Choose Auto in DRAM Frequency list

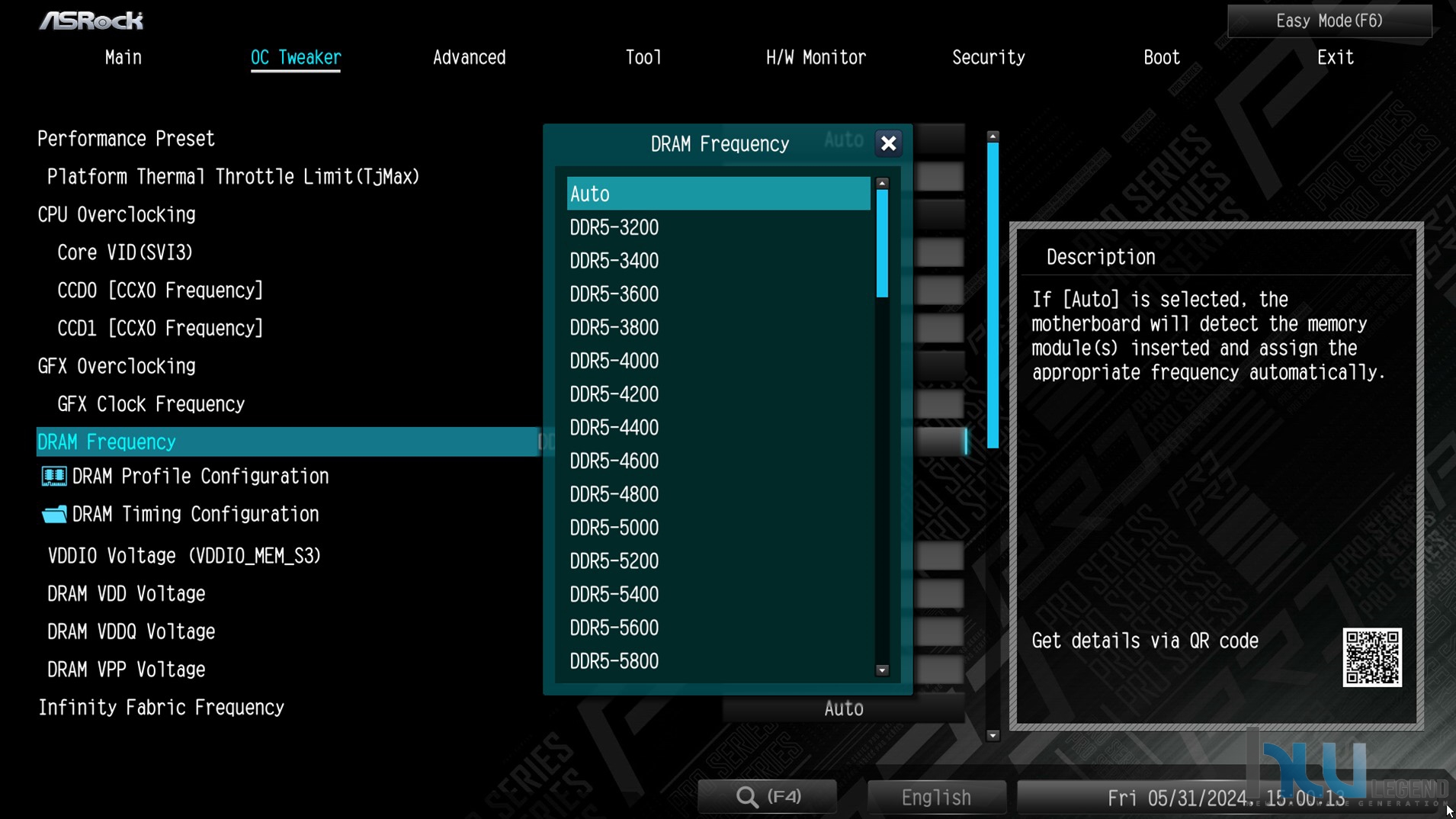[718, 194]
